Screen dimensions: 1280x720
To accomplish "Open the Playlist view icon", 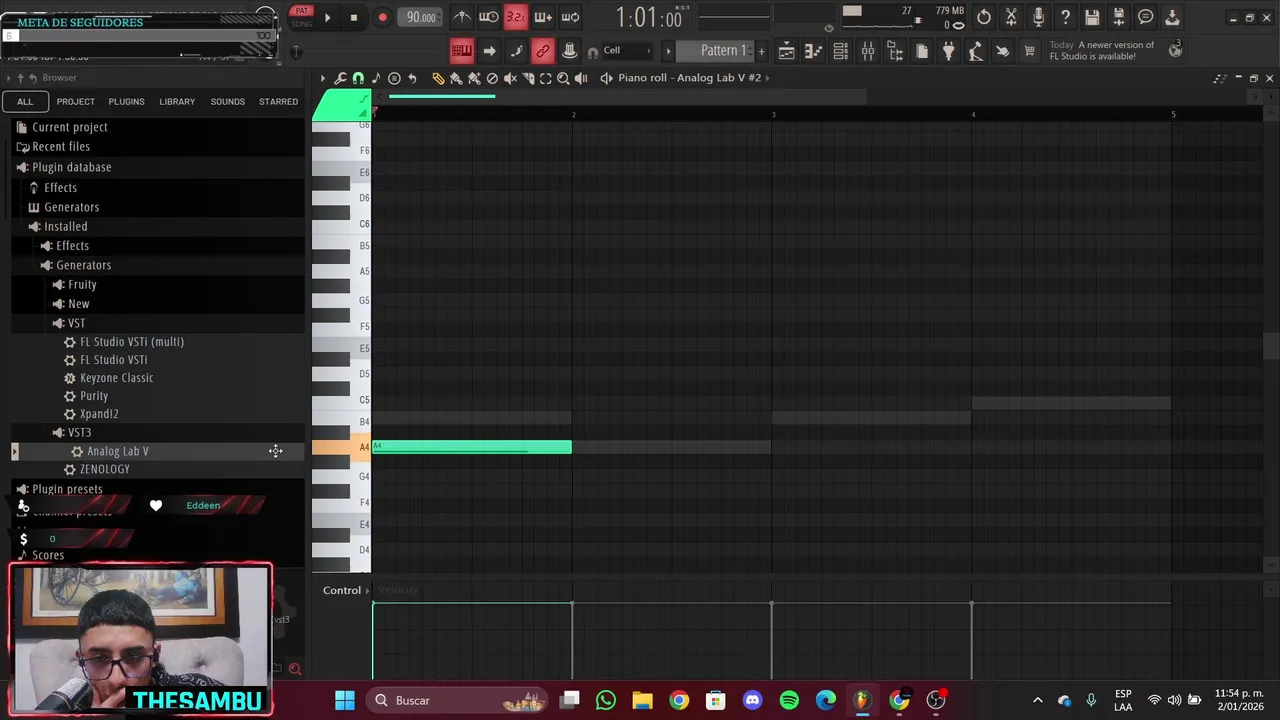I will (787, 51).
